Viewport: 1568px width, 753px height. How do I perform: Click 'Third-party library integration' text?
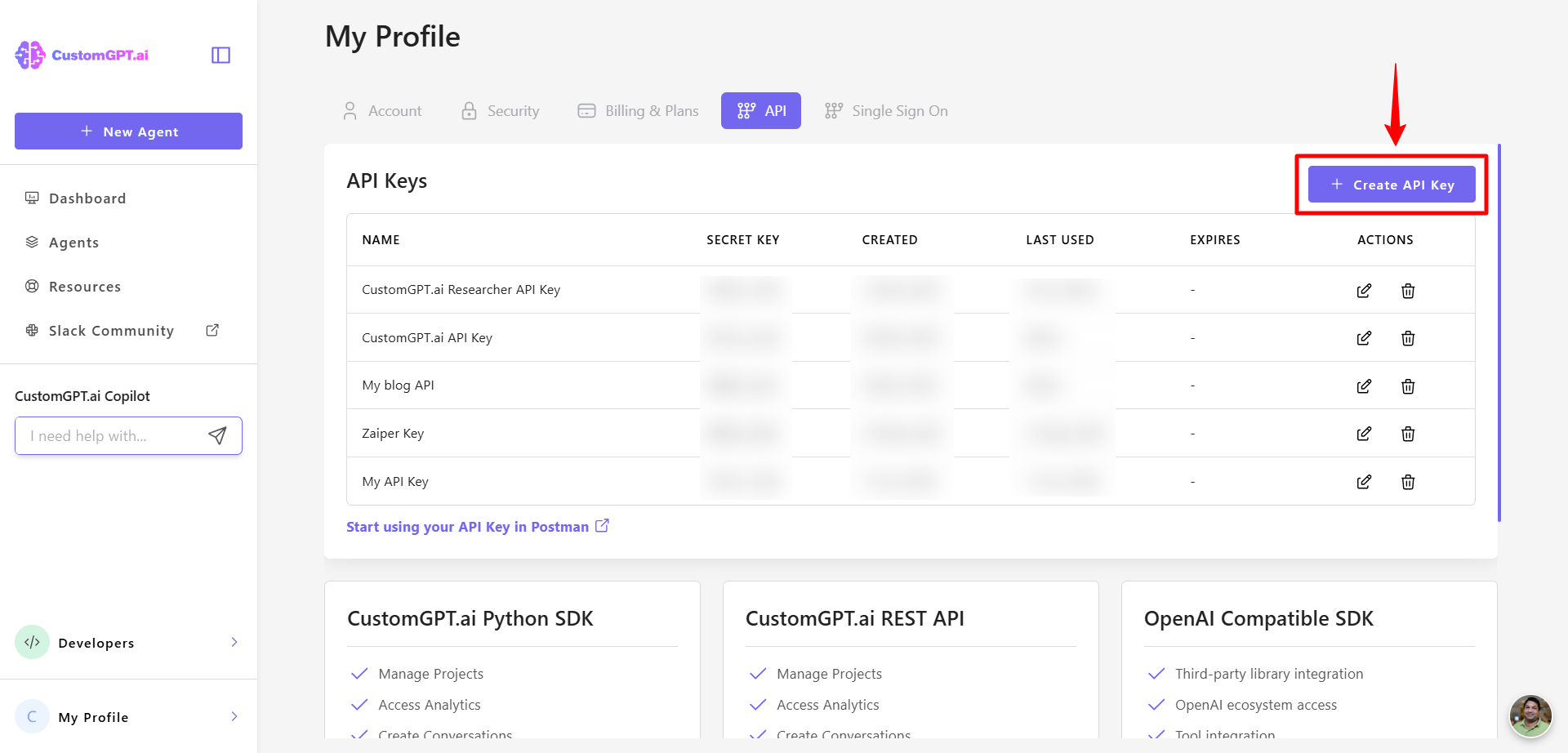tap(1269, 674)
